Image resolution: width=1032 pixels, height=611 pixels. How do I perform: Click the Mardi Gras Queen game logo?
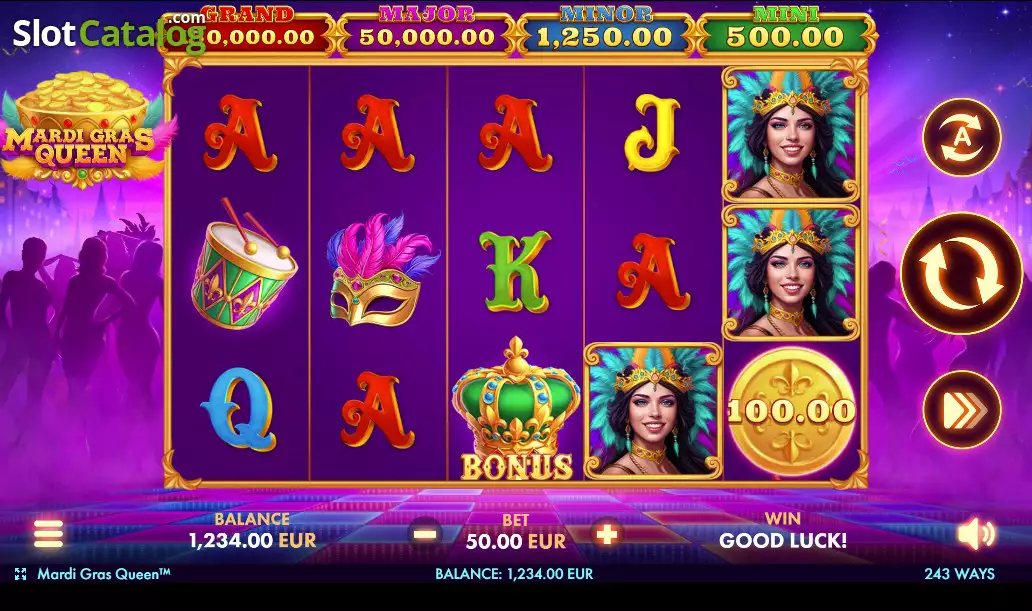[x=82, y=130]
